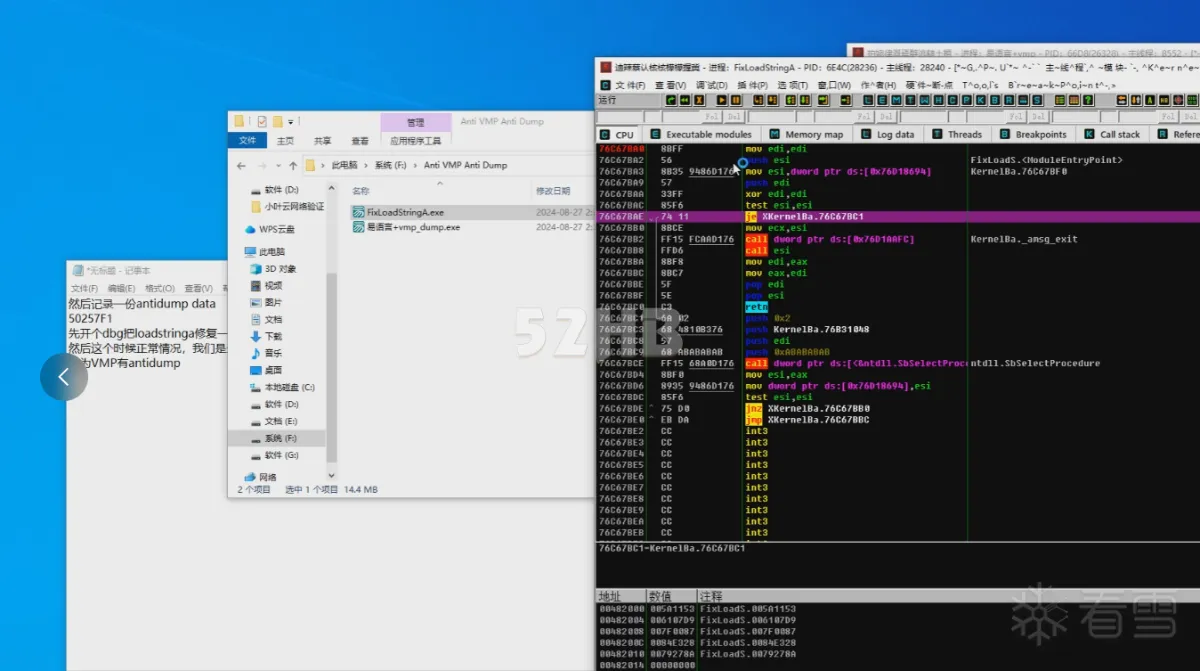Screen dimensions: 1200x671
Task: Click the Restart program toolbar icon in debugger
Action: click(x=670, y=100)
